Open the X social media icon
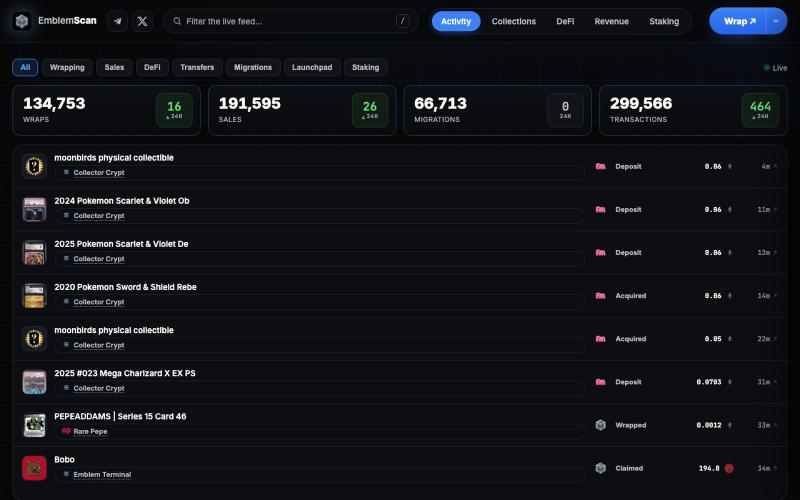 point(142,21)
